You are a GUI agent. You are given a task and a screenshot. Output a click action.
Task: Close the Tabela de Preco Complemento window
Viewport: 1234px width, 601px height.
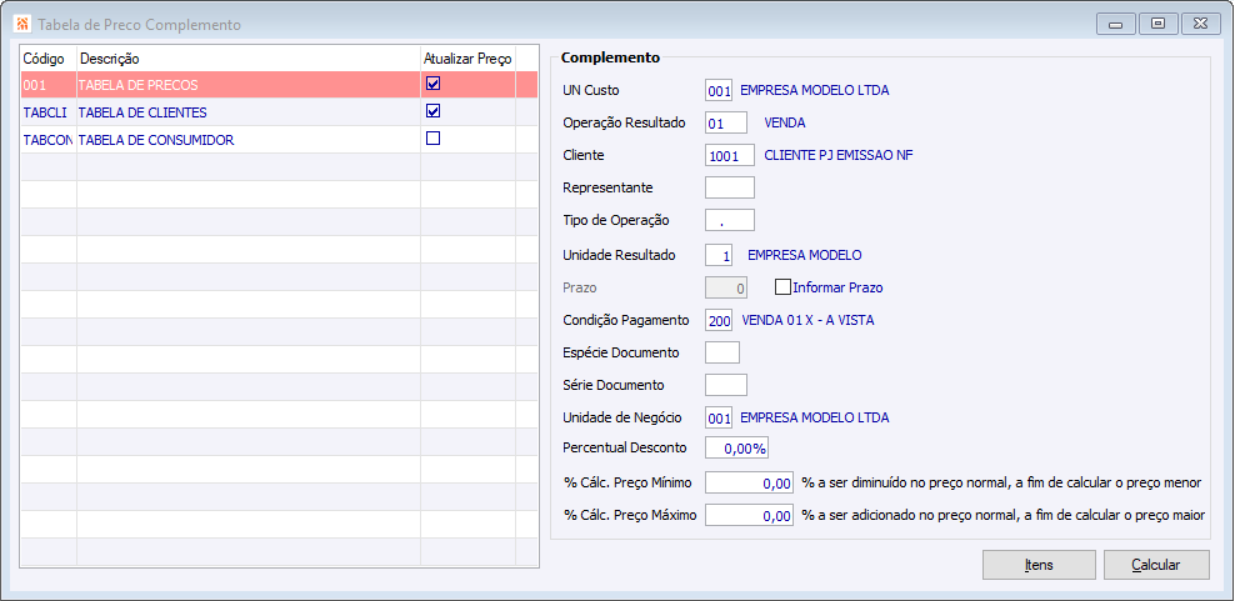pyautogui.click(x=1201, y=24)
